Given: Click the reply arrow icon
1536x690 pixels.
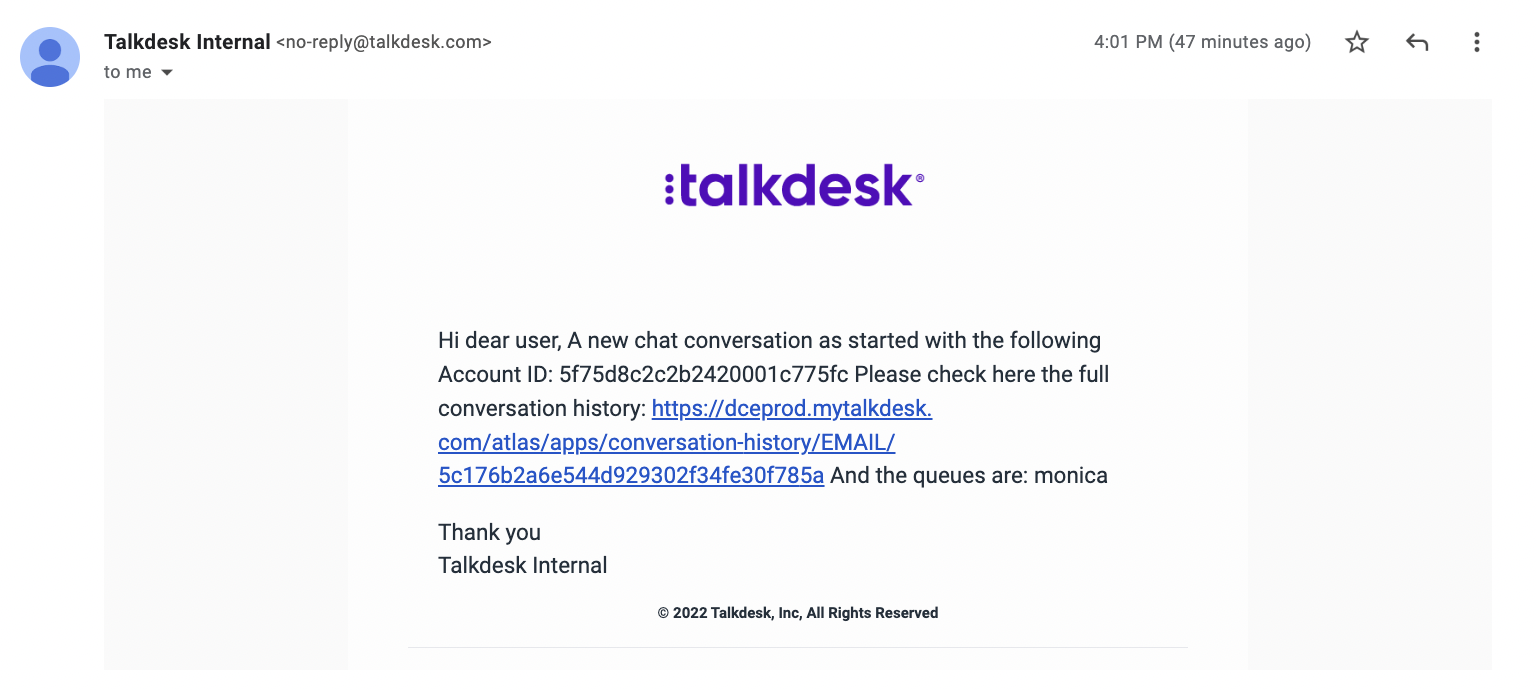Looking at the screenshot, I should click(x=1417, y=42).
